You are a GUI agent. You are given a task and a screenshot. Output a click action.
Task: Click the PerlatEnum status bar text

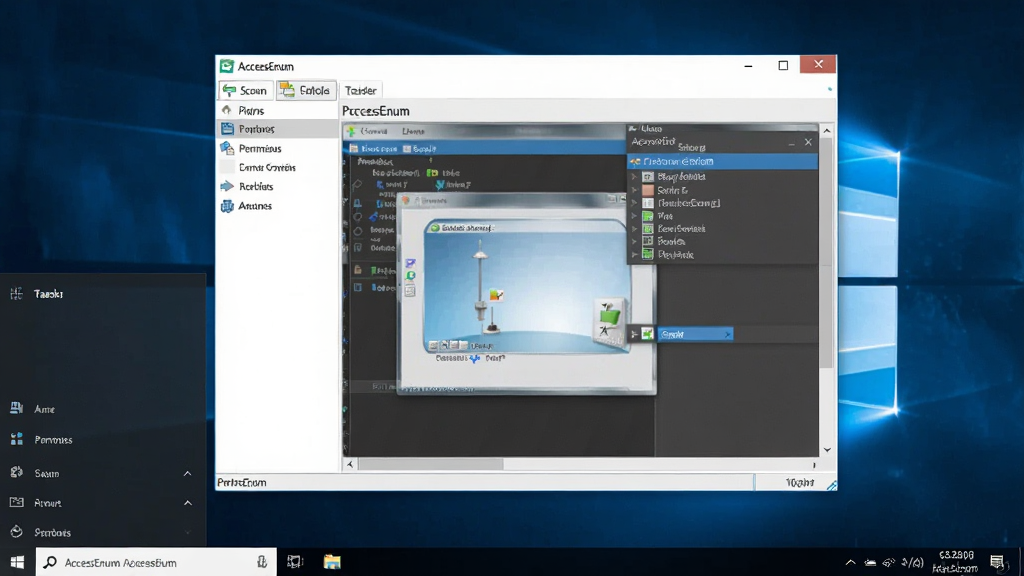coord(242,483)
